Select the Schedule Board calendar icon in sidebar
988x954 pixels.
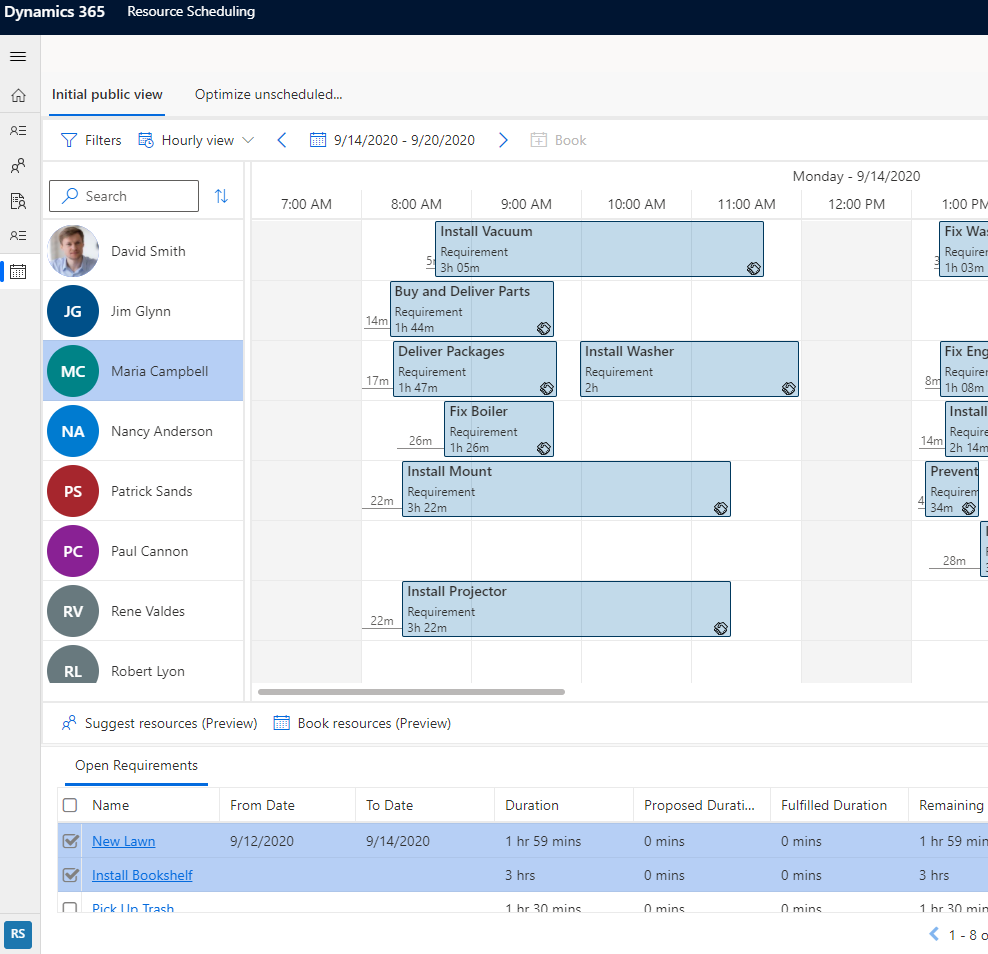[18, 271]
